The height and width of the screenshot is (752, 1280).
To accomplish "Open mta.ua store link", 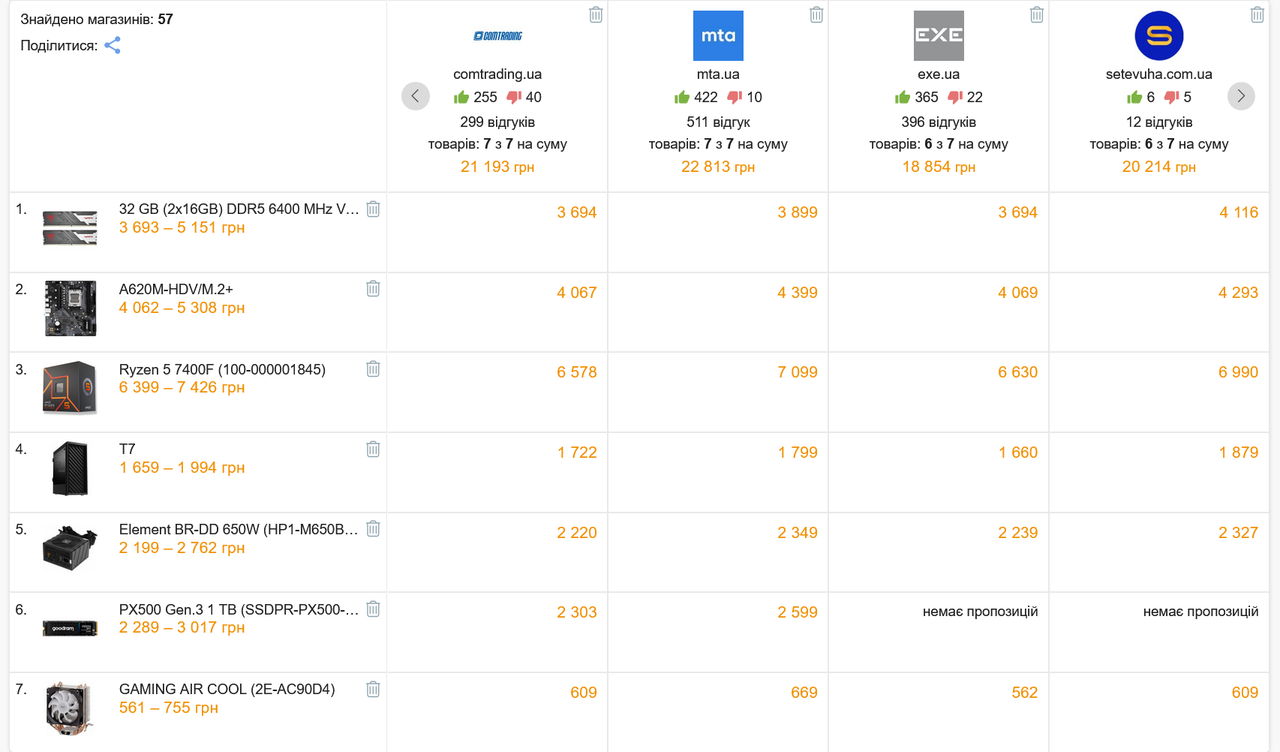I will coord(718,74).
